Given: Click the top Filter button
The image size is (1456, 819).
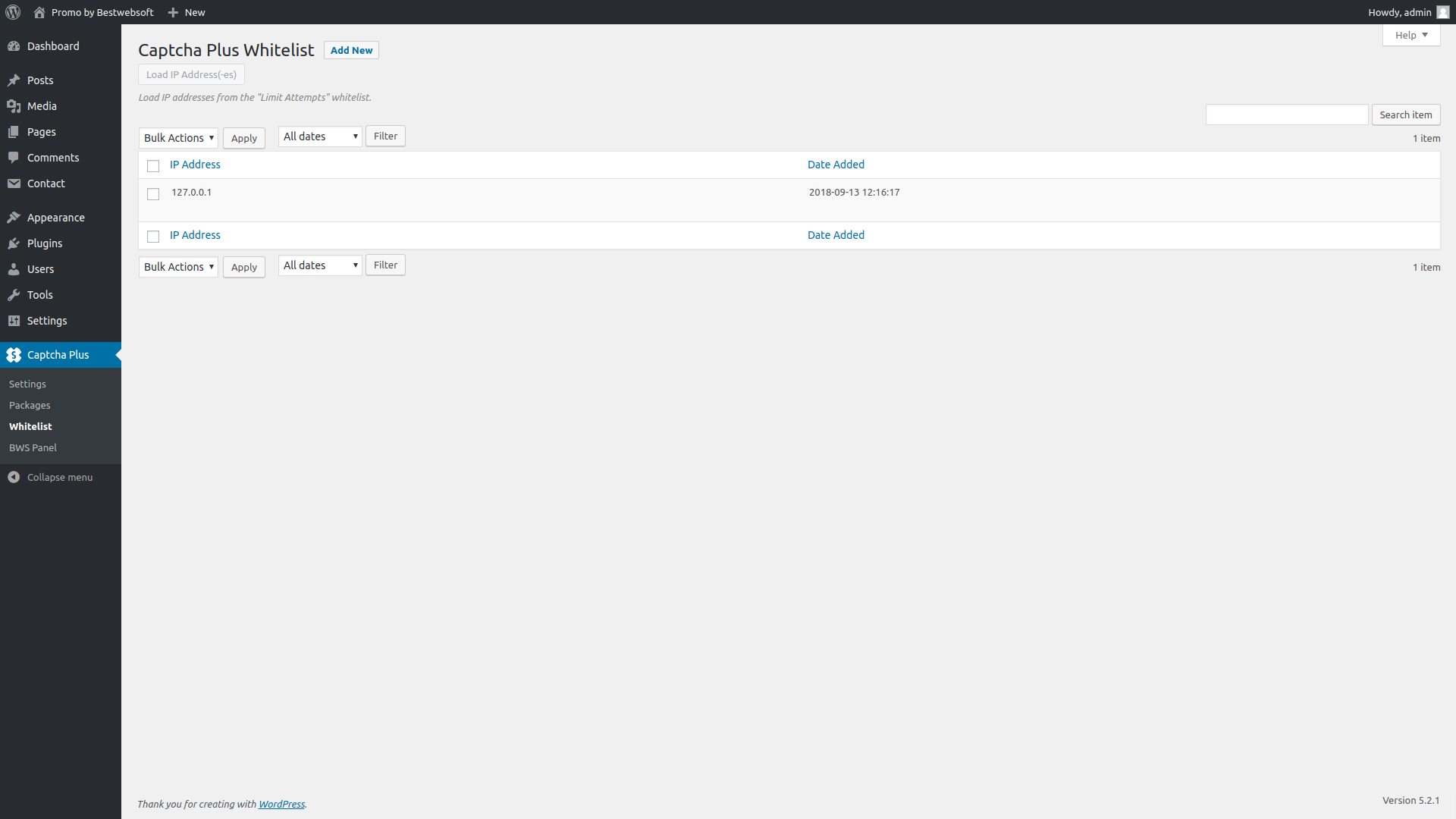Looking at the screenshot, I should tap(385, 136).
